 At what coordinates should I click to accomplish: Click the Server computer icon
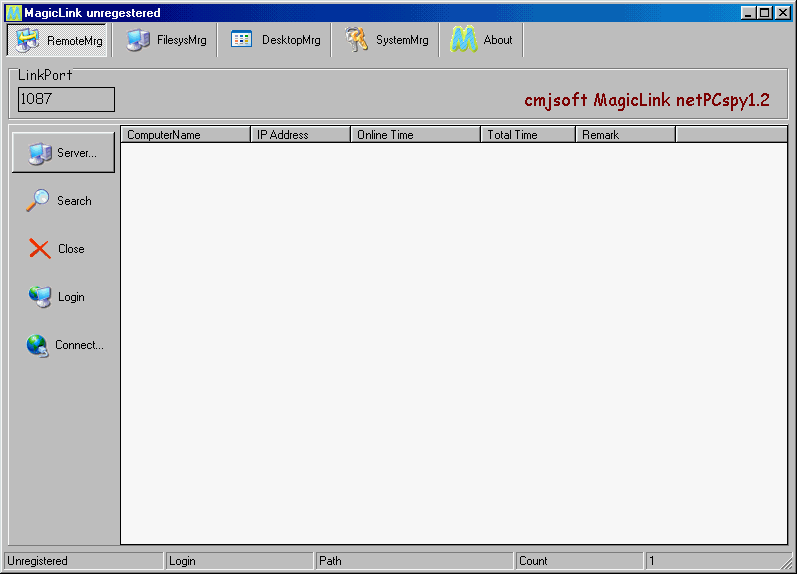point(40,153)
